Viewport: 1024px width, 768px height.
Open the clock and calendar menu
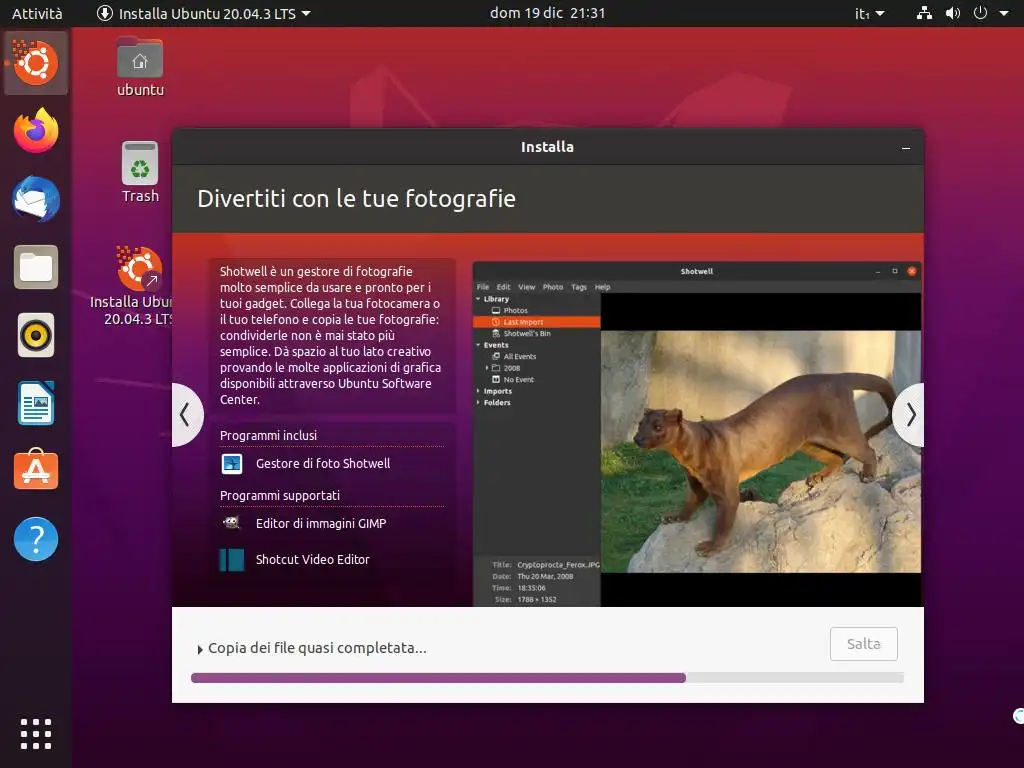tap(547, 13)
